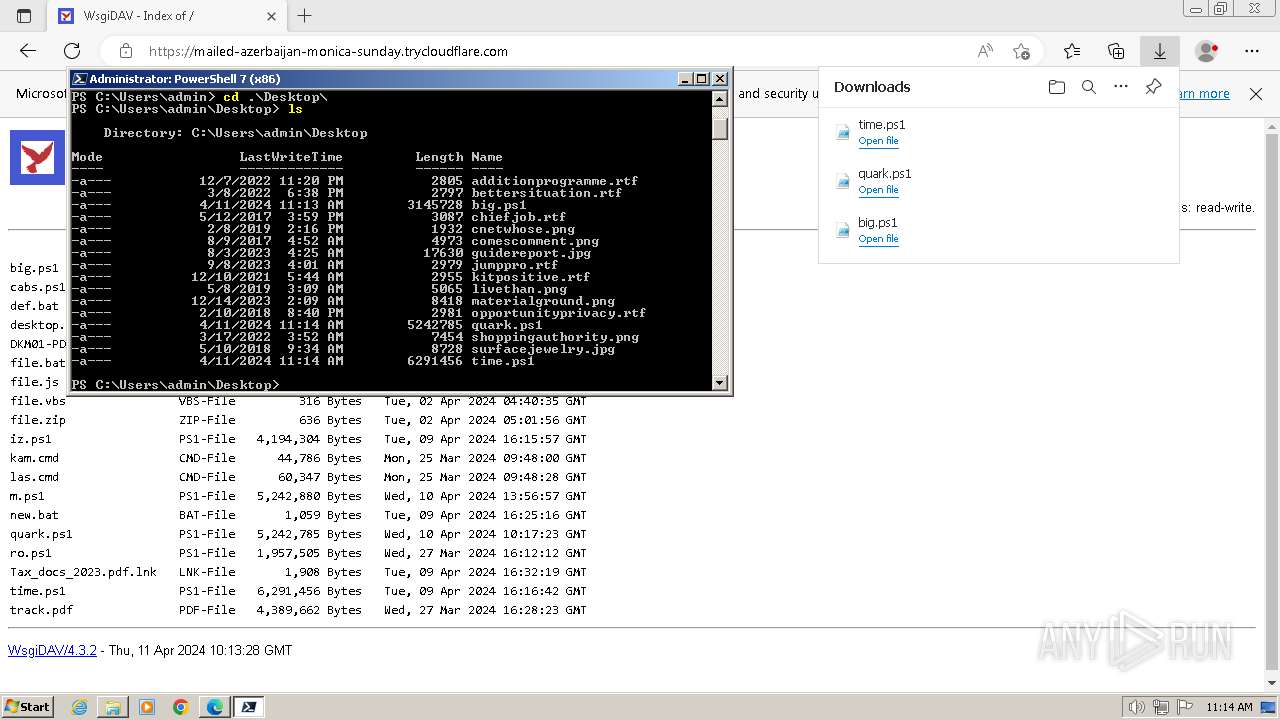Add page to favorites star icon

[1021, 51]
